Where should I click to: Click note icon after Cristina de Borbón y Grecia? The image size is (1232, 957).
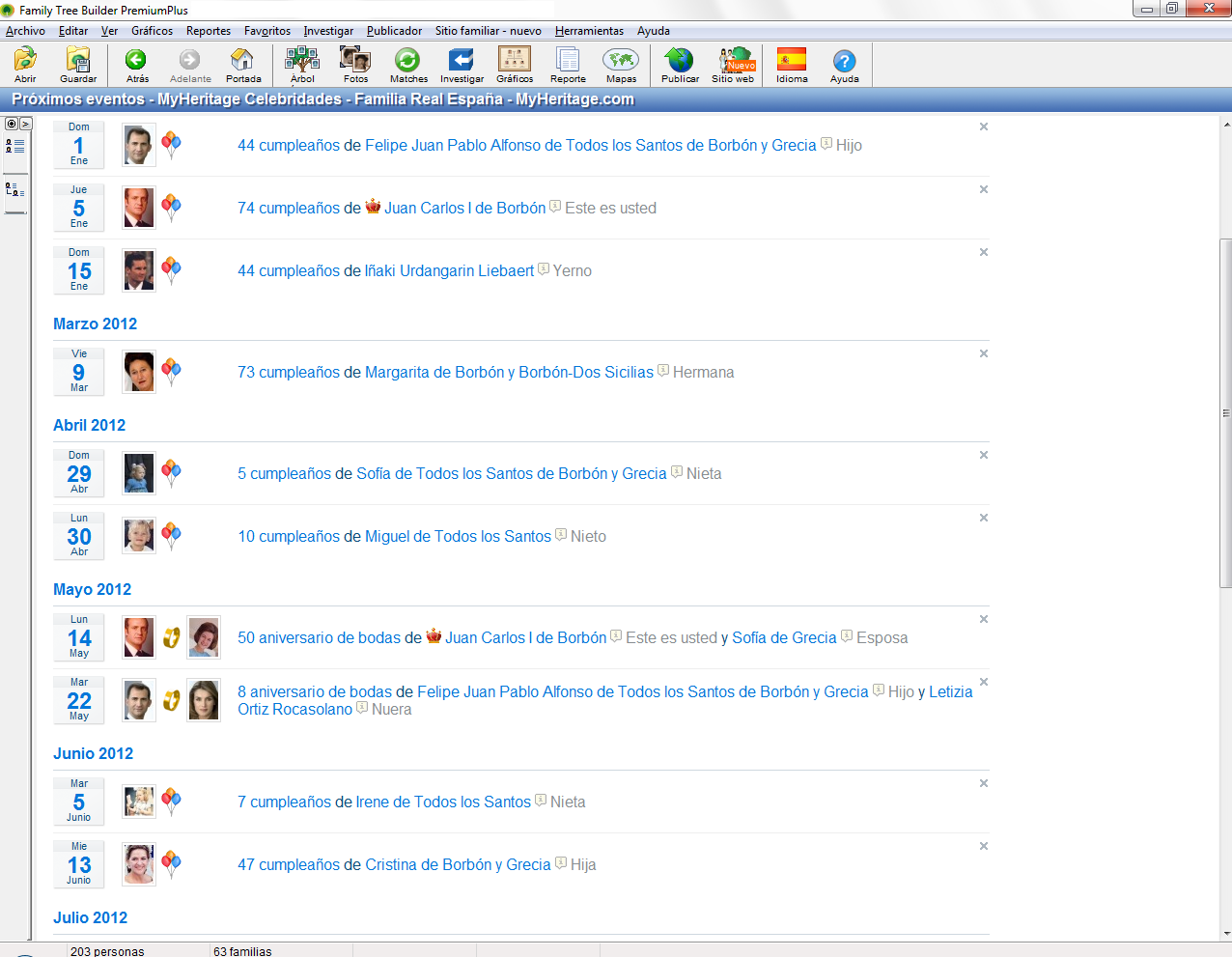click(x=561, y=863)
